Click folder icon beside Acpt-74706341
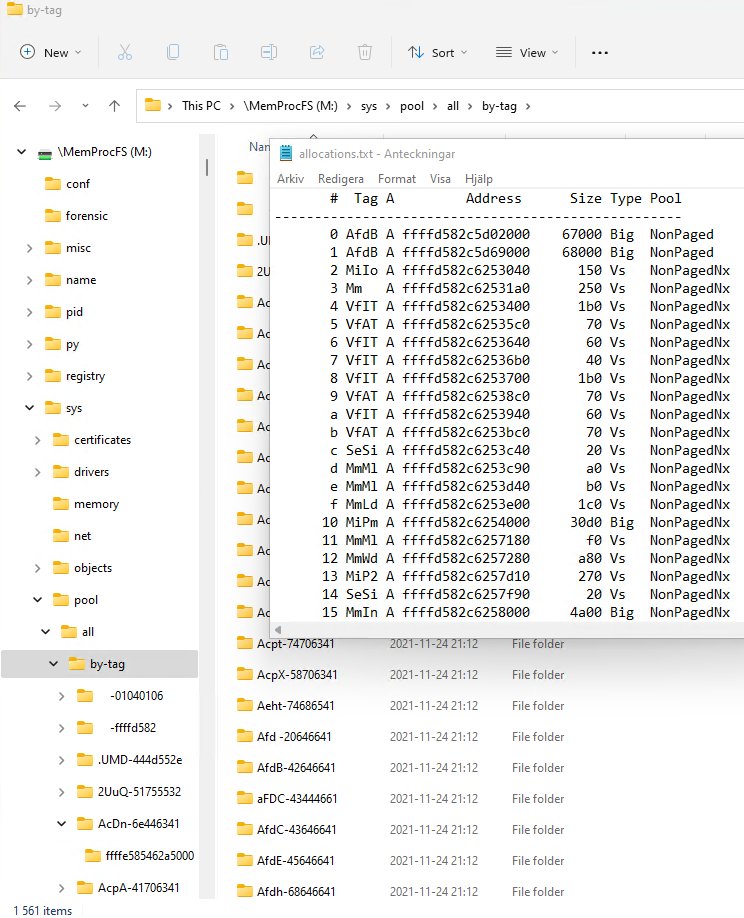Image resolution: width=744 pixels, height=918 pixels. tap(245, 643)
